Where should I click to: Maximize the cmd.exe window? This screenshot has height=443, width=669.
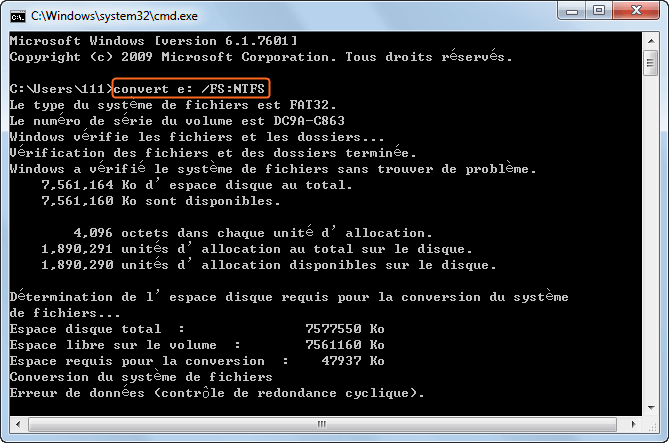(599, 11)
